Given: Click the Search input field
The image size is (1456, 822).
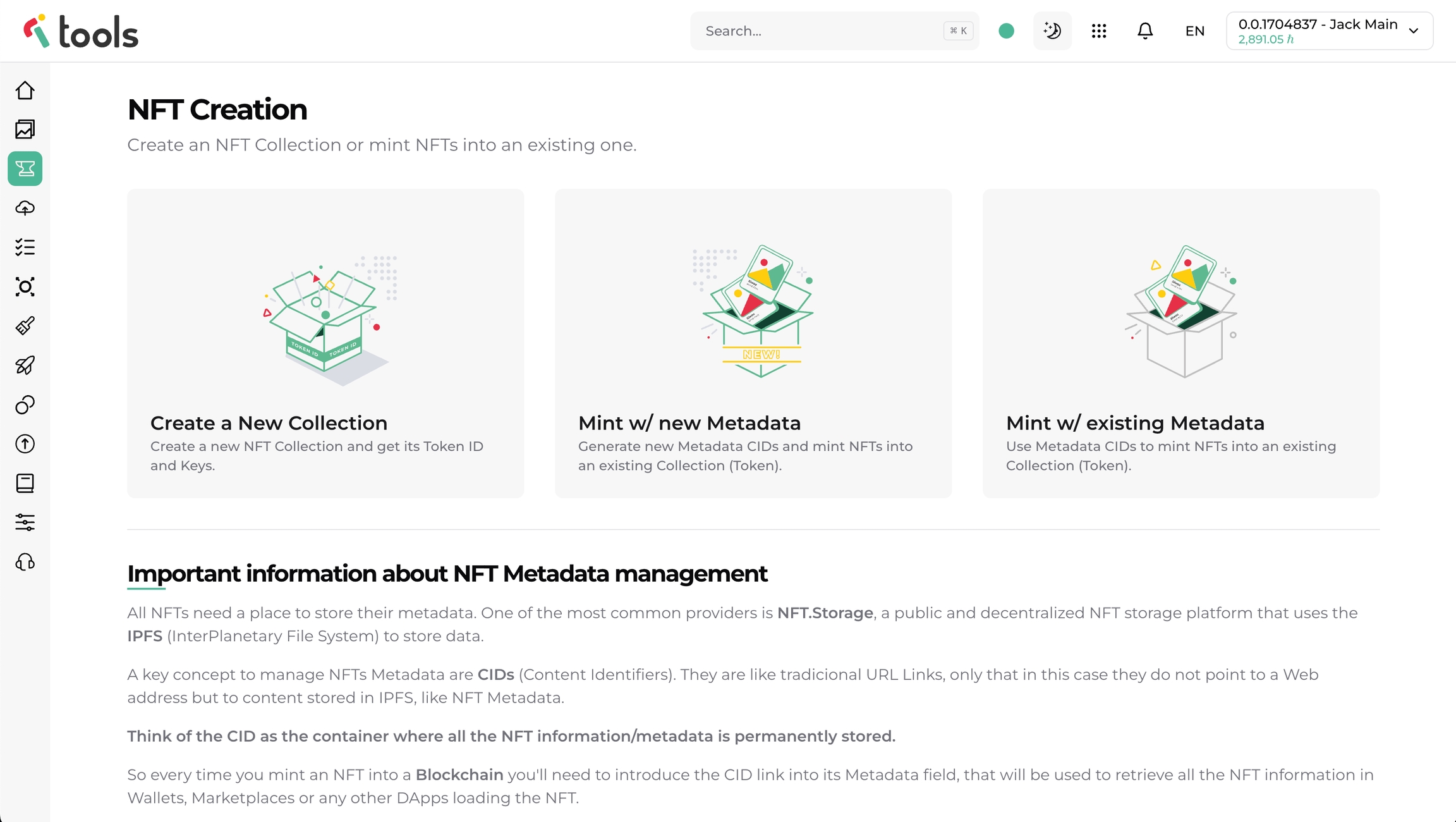Looking at the screenshot, I should (x=822, y=31).
